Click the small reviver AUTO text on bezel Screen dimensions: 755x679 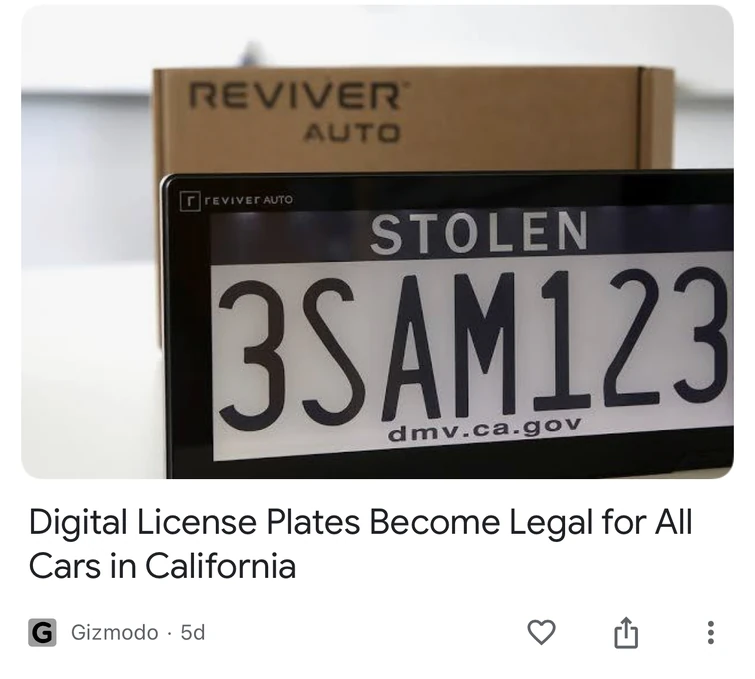248,199
